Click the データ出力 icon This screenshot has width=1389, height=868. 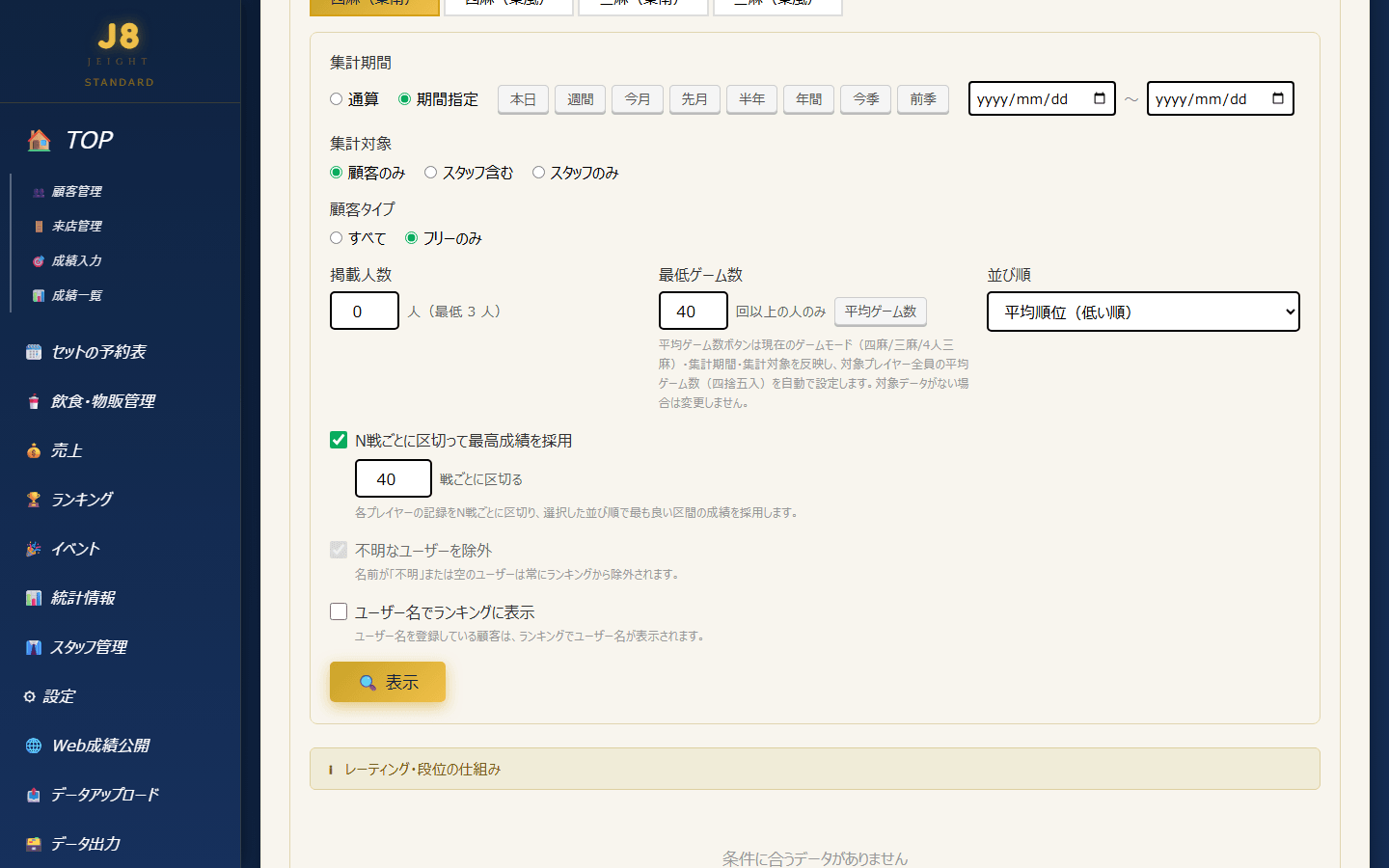click(34, 844)
